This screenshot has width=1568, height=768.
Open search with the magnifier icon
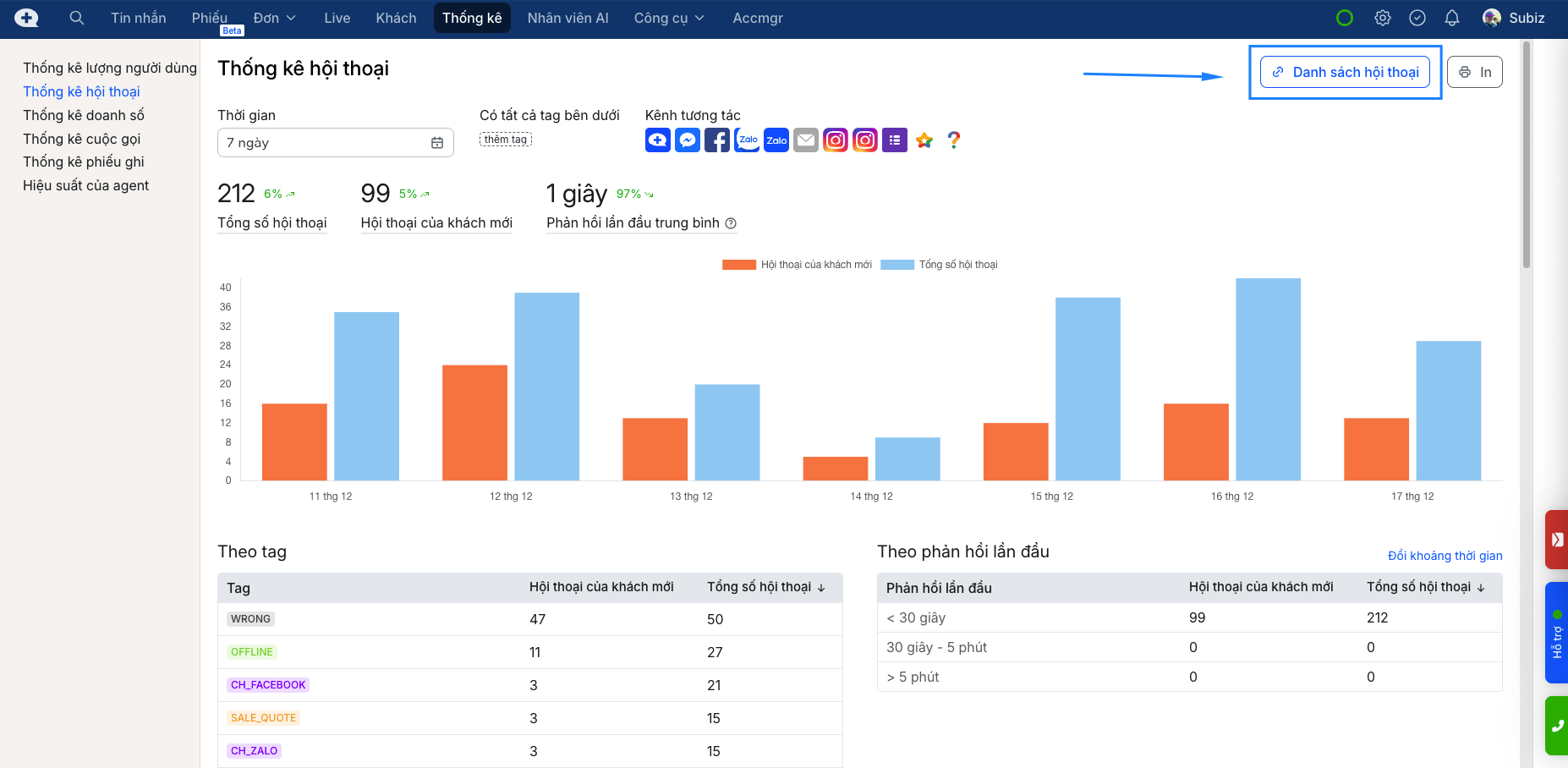point(76,18)
